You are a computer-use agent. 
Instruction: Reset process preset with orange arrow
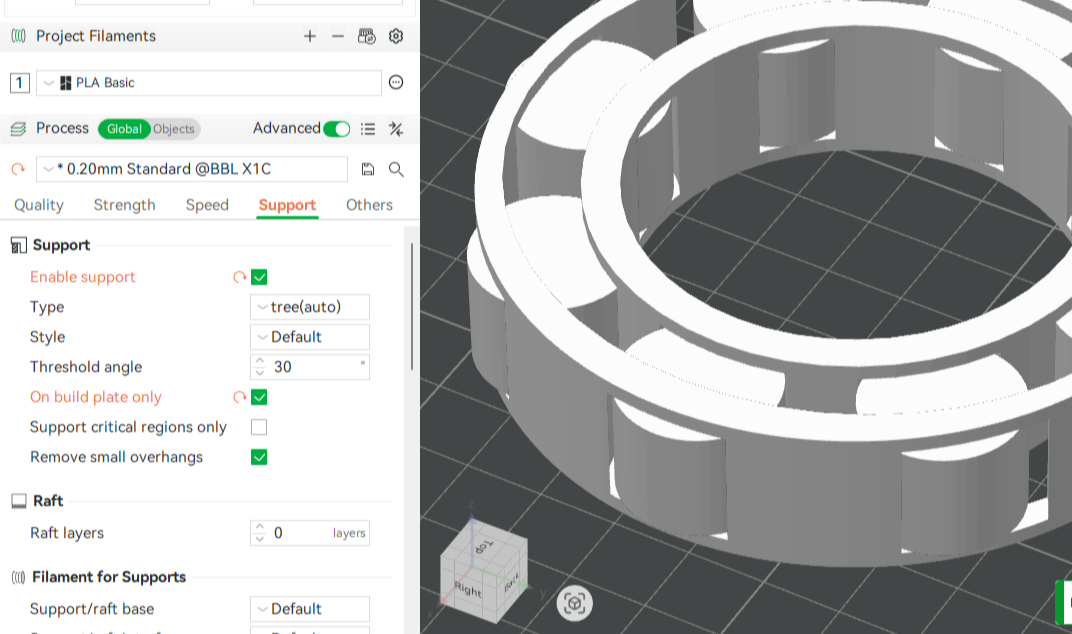[x=18, y=169]
